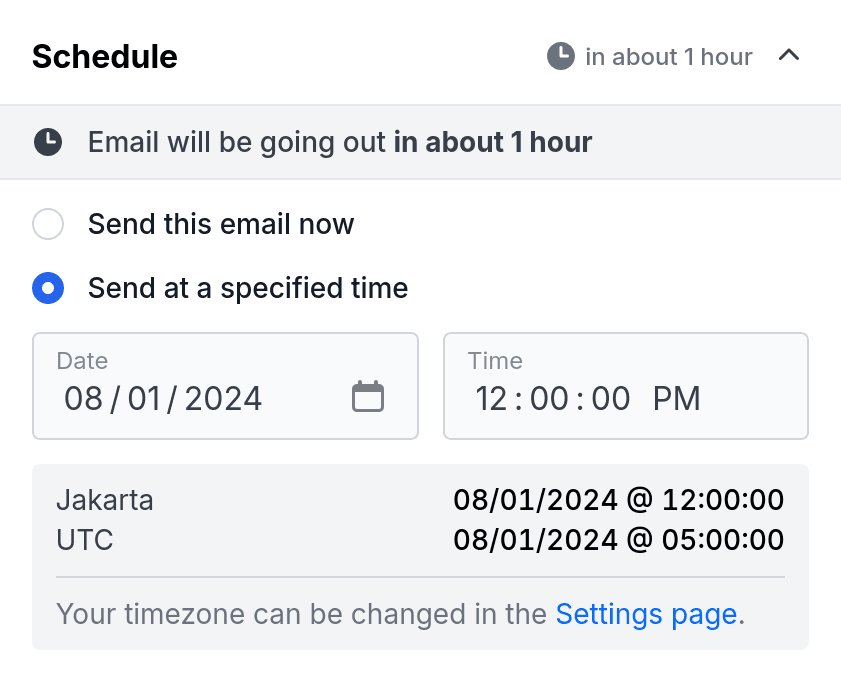Click the Schedule heading
Screen dimensions: 841x682
pos(104,57)
